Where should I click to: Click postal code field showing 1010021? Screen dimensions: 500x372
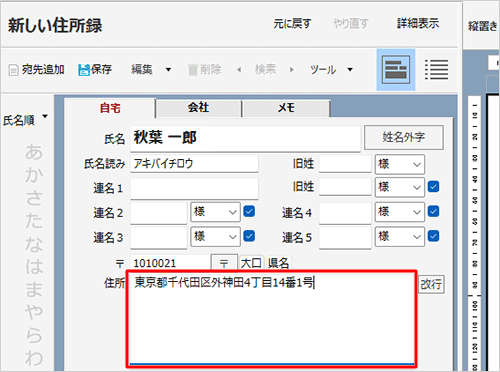coord(170,263)
